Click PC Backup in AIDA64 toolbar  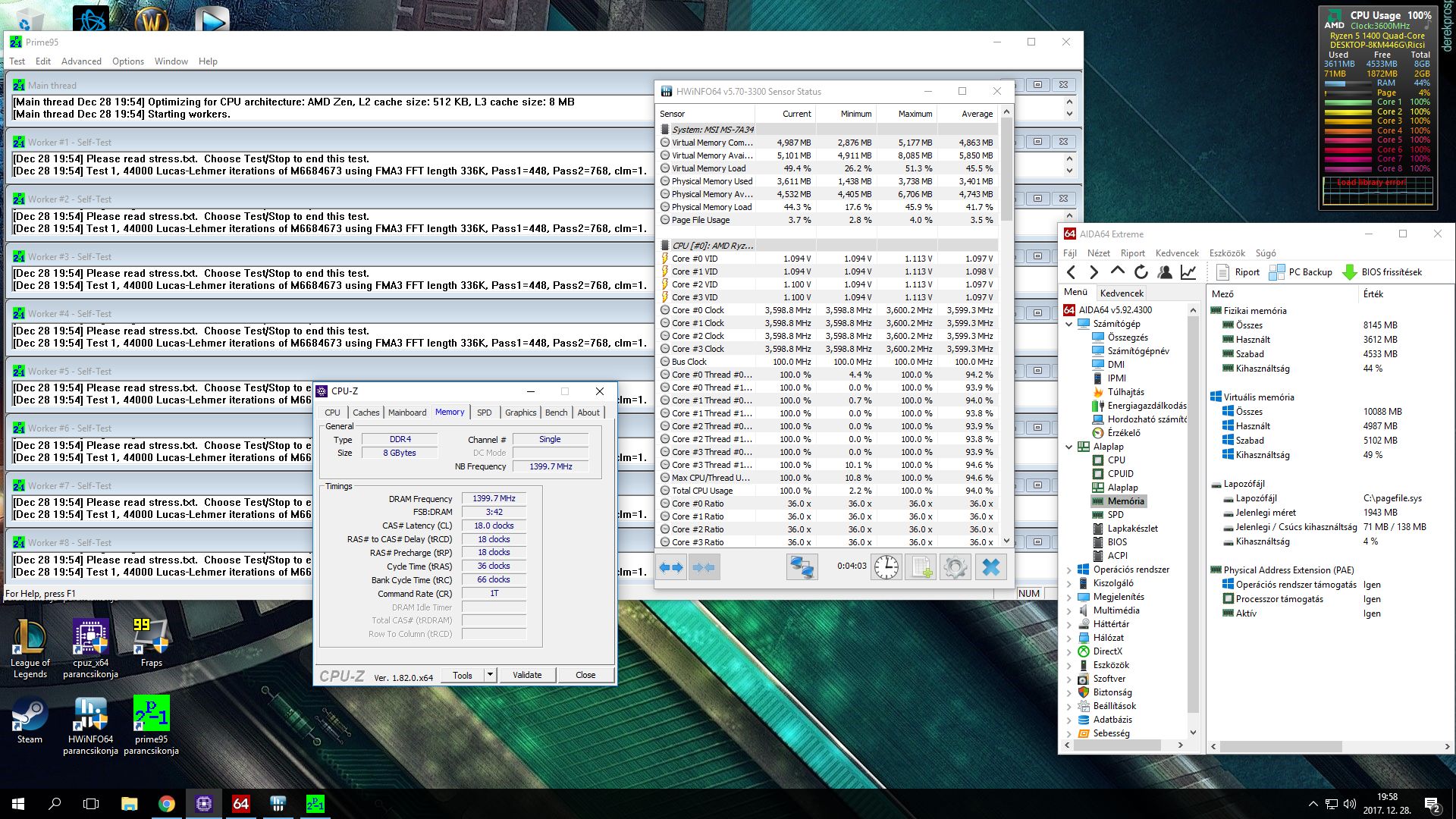[1301, 272]
